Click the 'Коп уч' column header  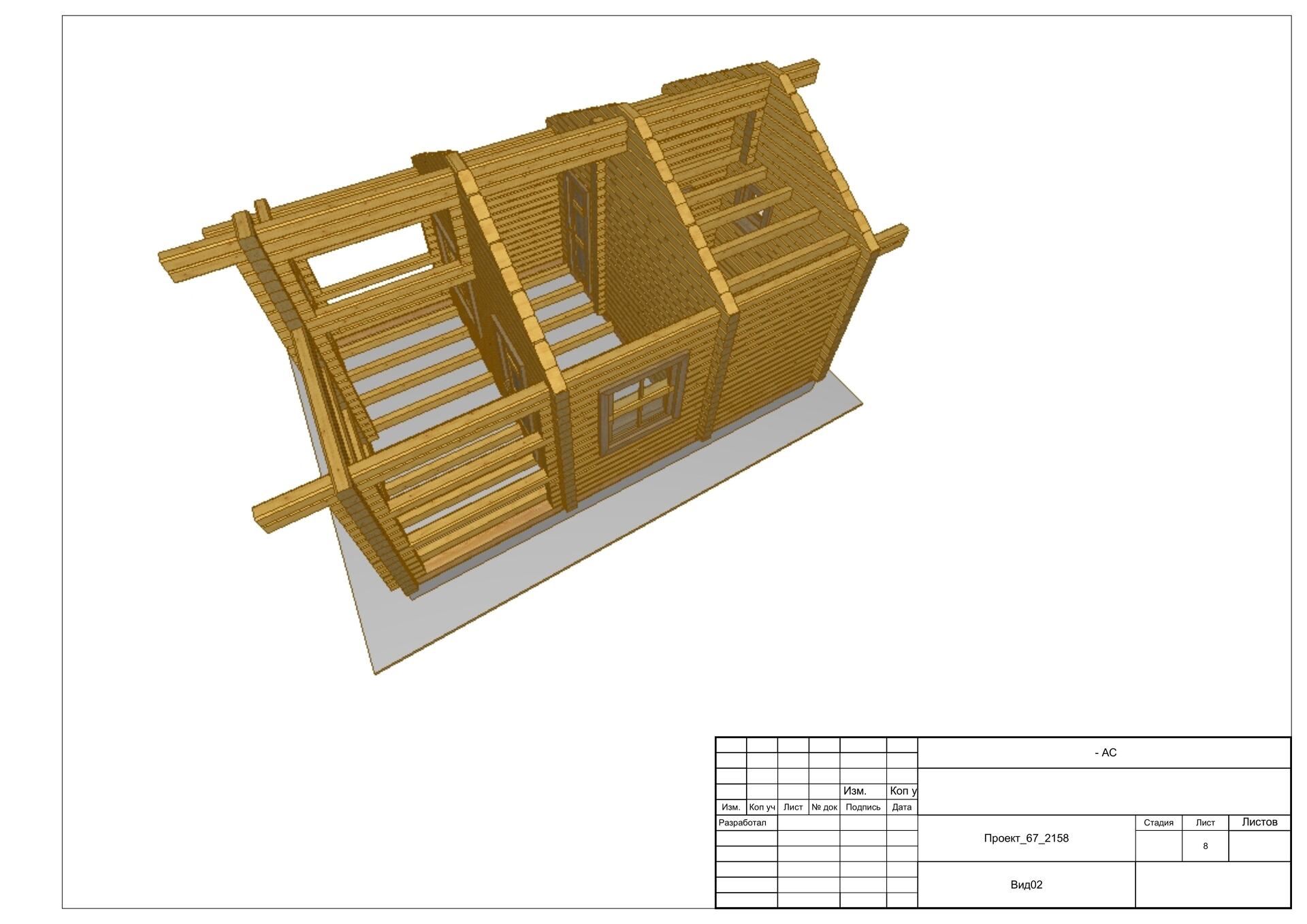[x=762, y=807]
